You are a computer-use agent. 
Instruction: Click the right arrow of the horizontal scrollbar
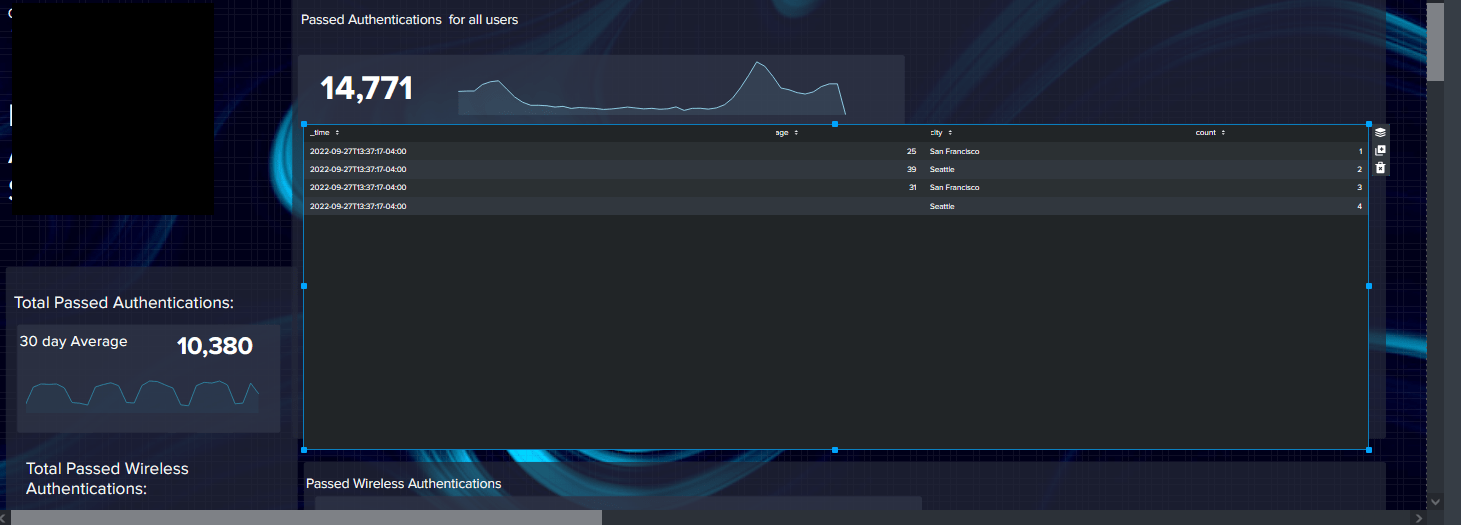[1418, 517]
